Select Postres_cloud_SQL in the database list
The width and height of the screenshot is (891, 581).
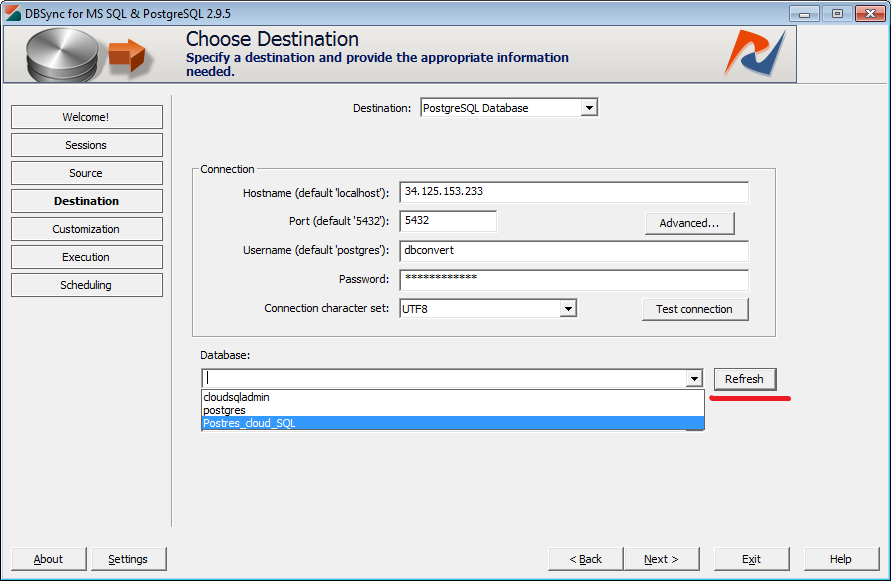tap(453, 423)
